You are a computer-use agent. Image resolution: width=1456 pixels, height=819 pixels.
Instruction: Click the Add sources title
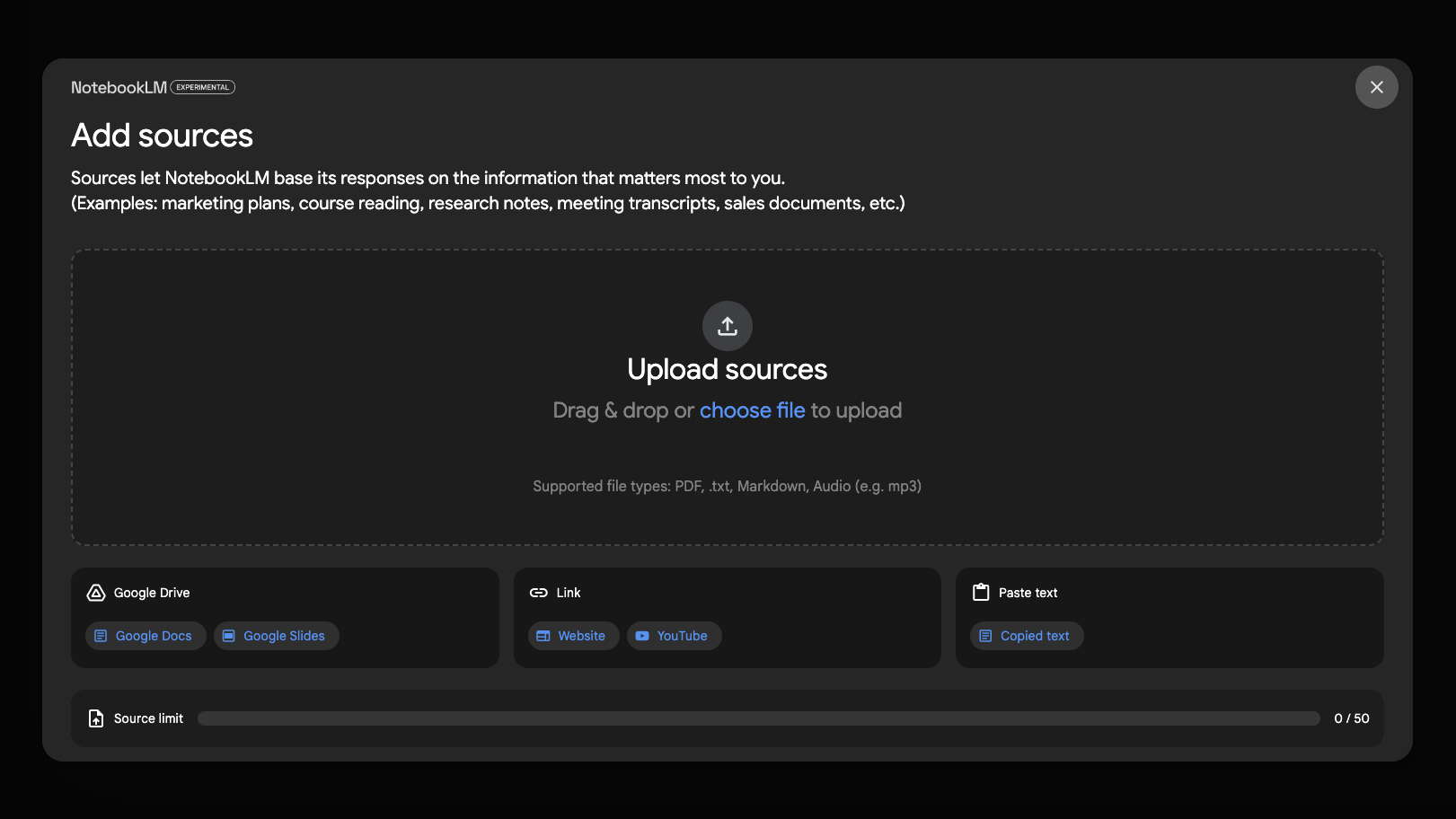click(x=162, y=136)
